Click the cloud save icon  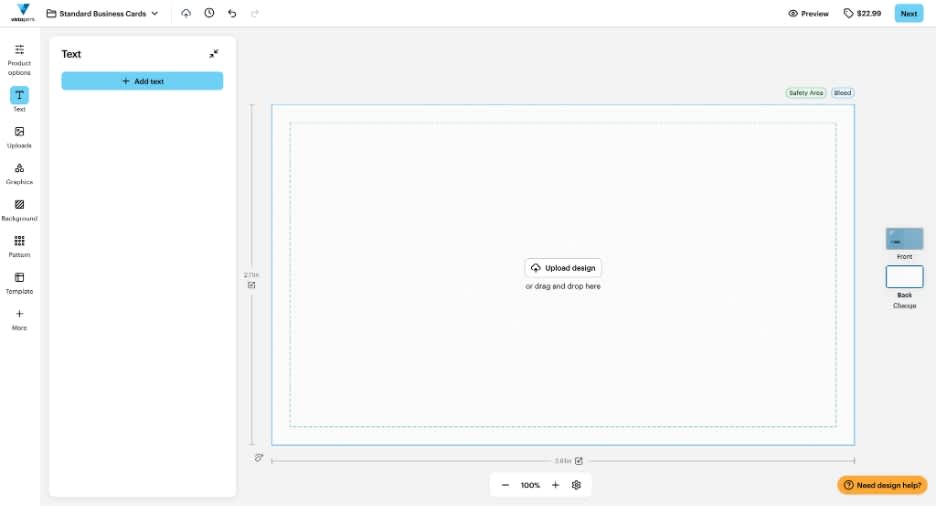click(x=186, y=13)
